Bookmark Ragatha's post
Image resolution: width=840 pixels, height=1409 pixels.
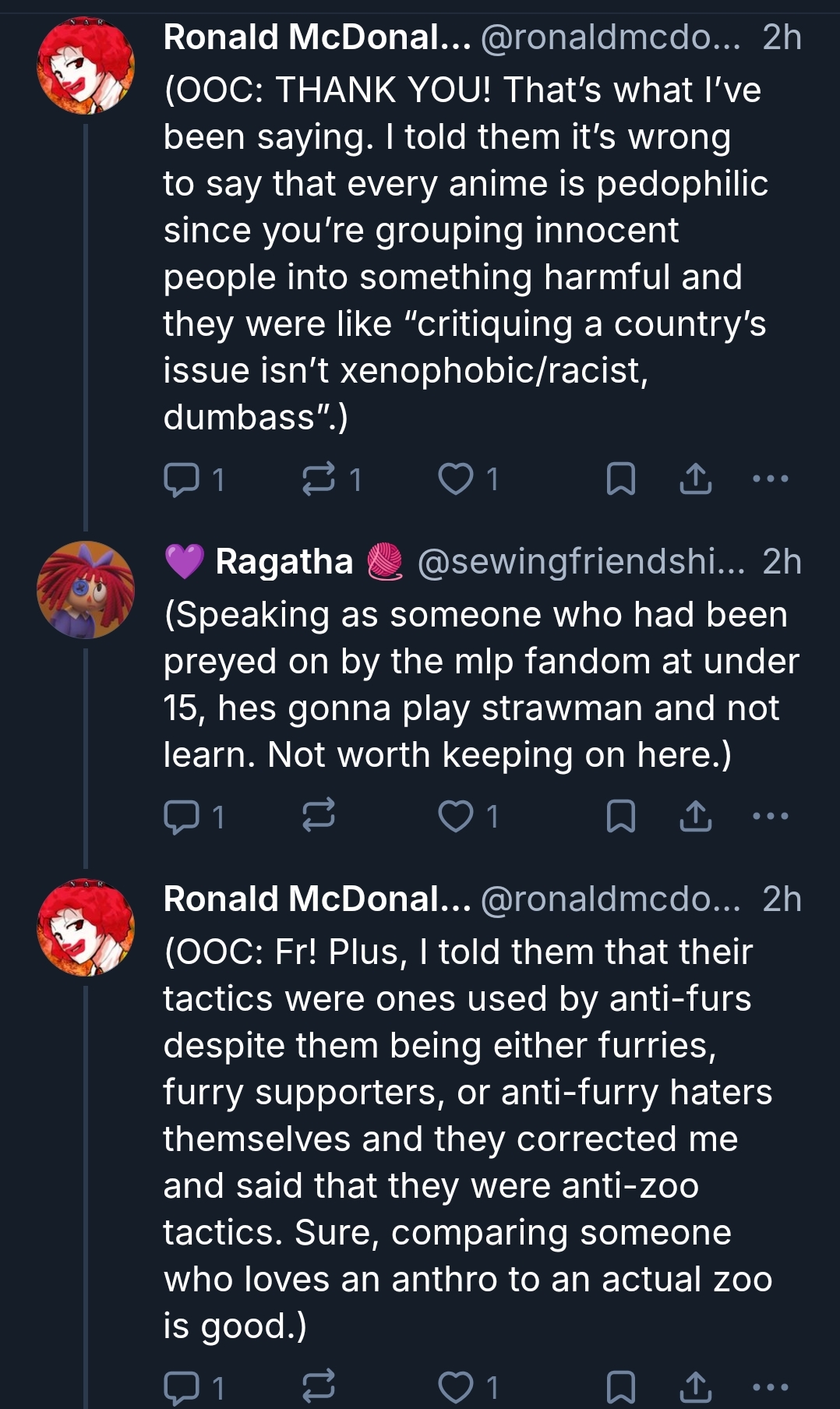[x=620, y=817]
